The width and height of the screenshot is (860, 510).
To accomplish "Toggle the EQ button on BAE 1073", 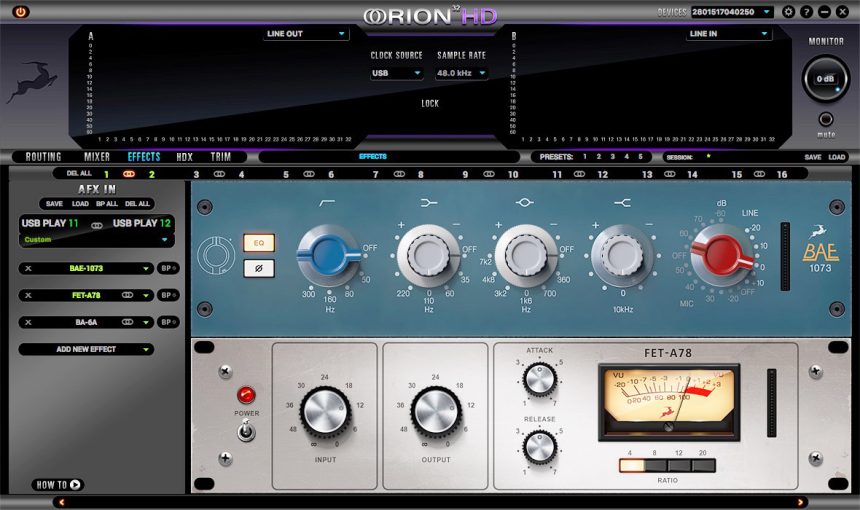I will click(258, 242).
